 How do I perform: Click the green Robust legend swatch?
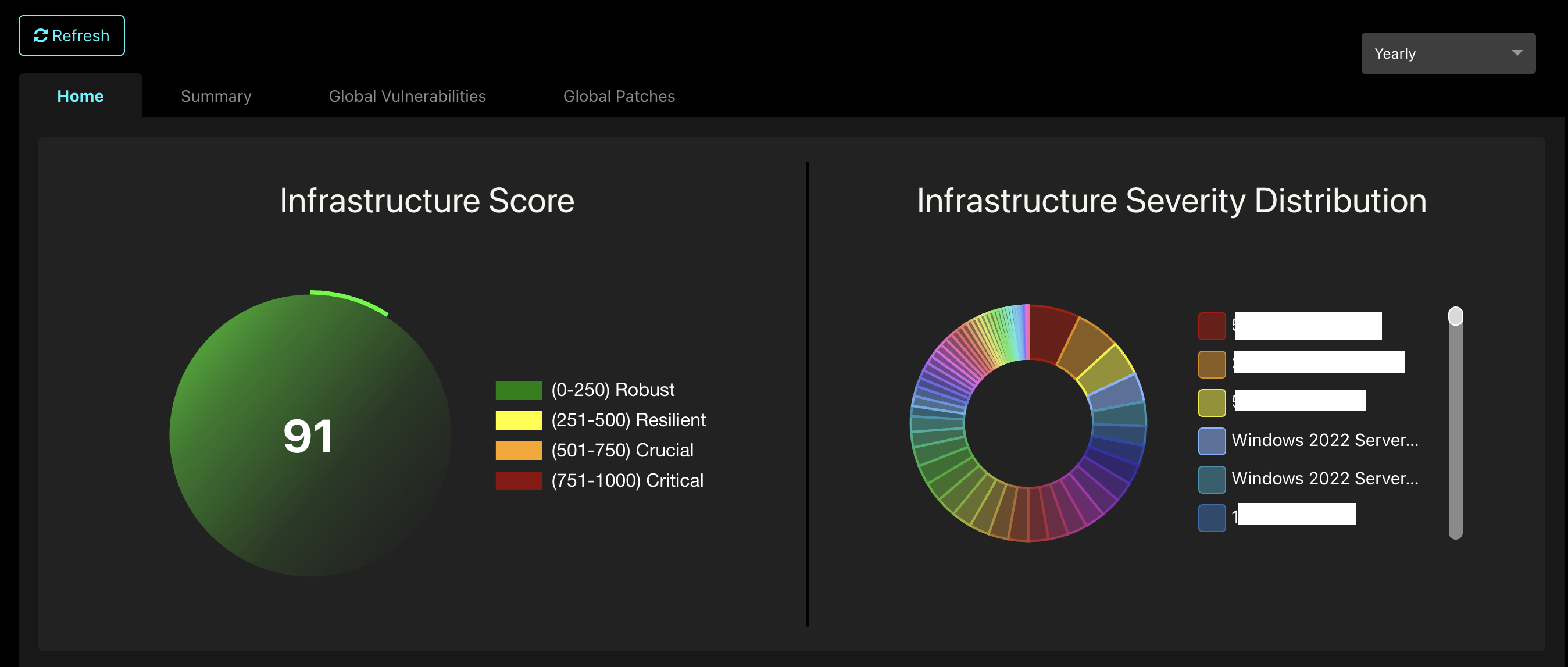(x=518, y=390)
